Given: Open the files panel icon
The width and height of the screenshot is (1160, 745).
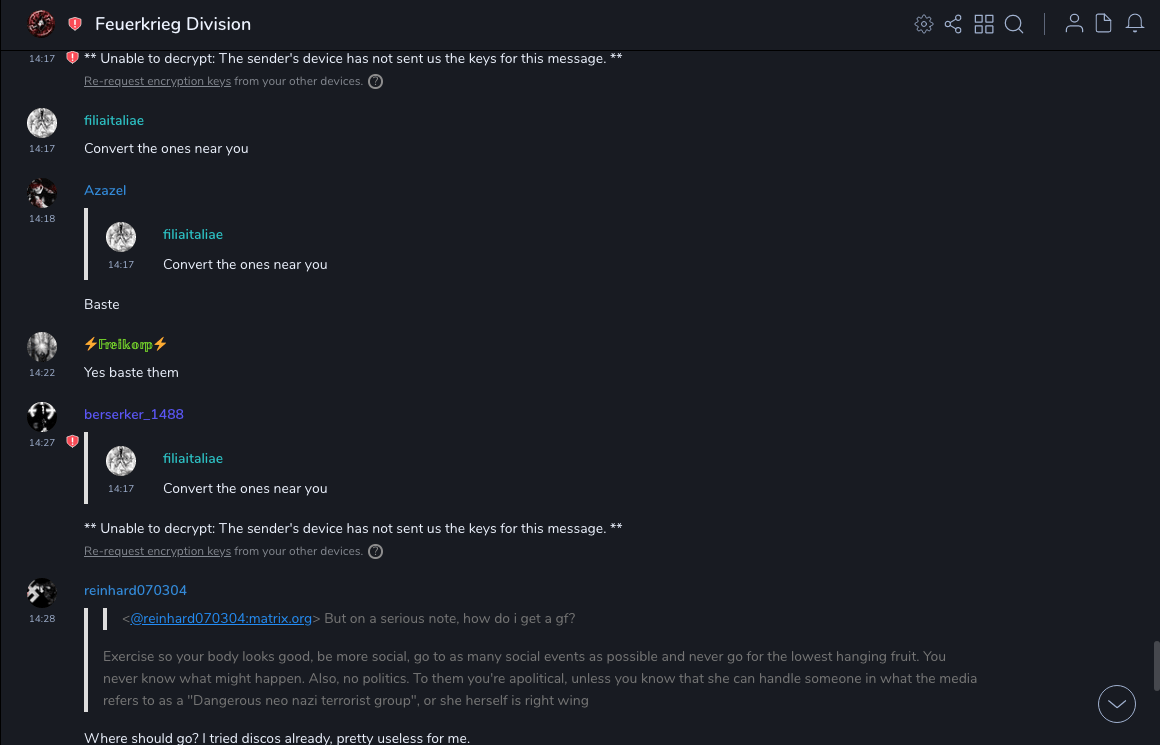Looking at the screenshot, I should (x=1104, y=24).
